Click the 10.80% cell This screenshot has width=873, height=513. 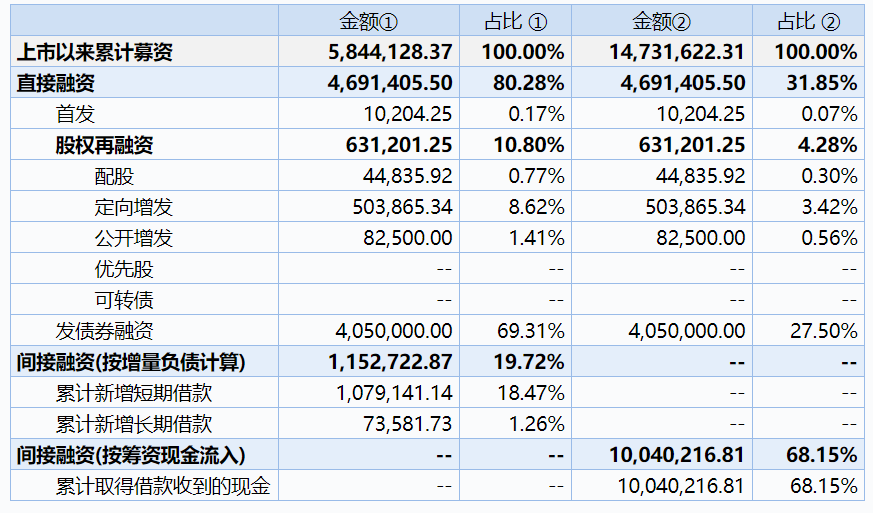coord(529,145)
